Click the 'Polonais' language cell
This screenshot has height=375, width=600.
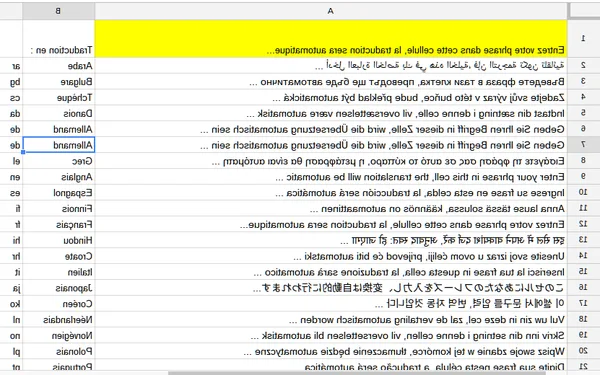point(59,351)
